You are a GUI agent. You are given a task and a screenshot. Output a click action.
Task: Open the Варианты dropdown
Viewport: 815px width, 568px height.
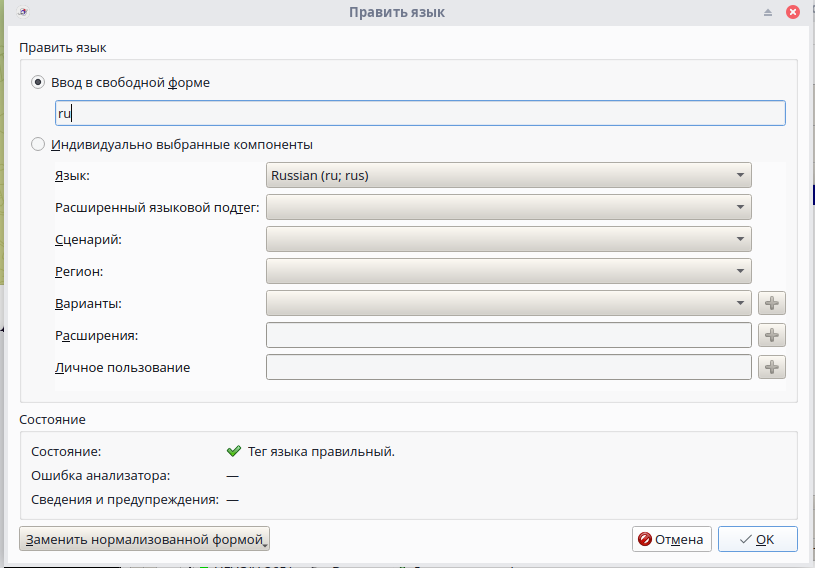[509, 303]
